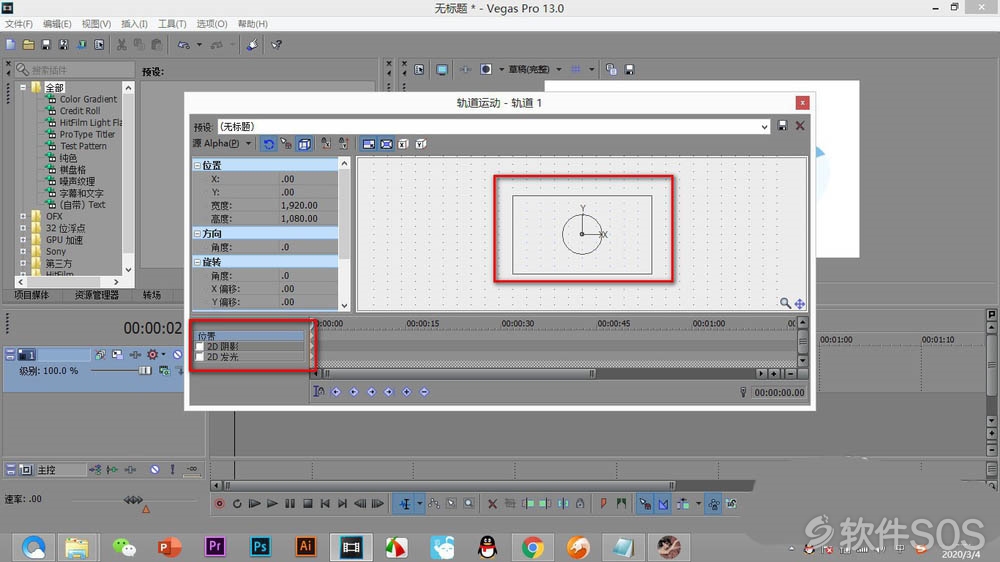Image resolution: width=1000 pixels, height=562 pixels.
Task: Expand the GPU 加速 folder
Action: 23,240
